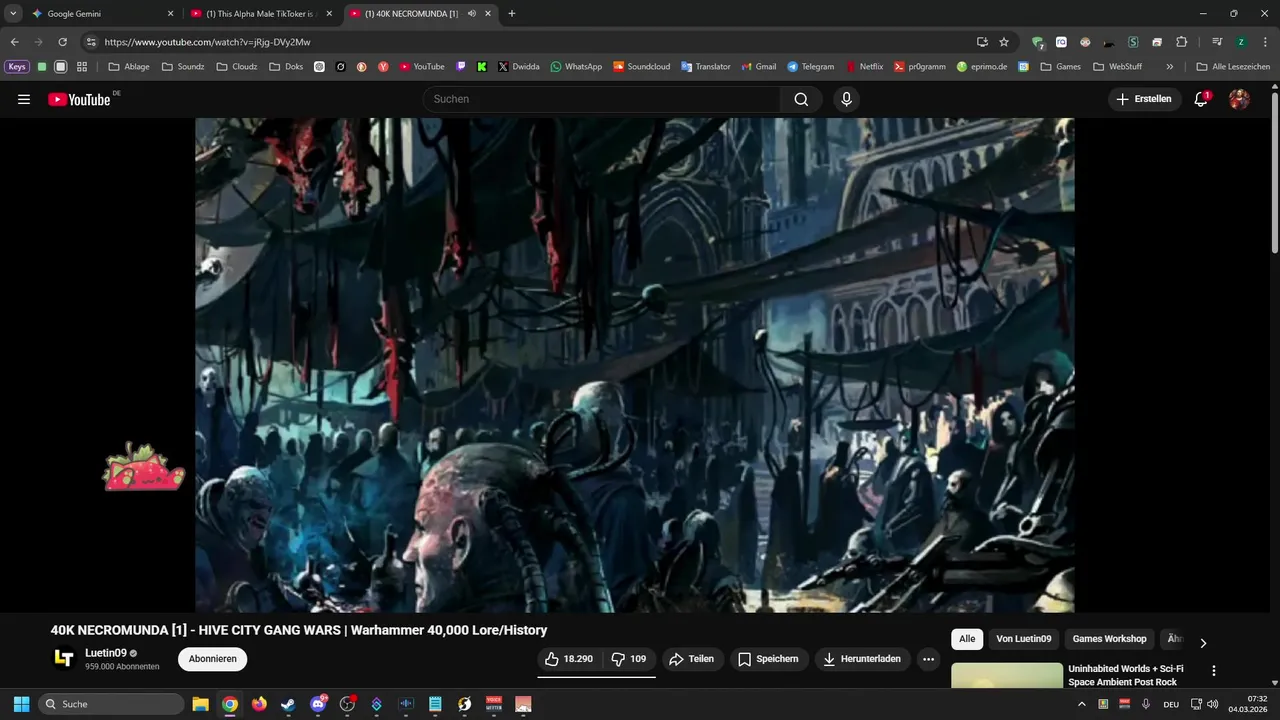Open the Netflix bookmark
The image size is (1280, 720).
[864, 67]
